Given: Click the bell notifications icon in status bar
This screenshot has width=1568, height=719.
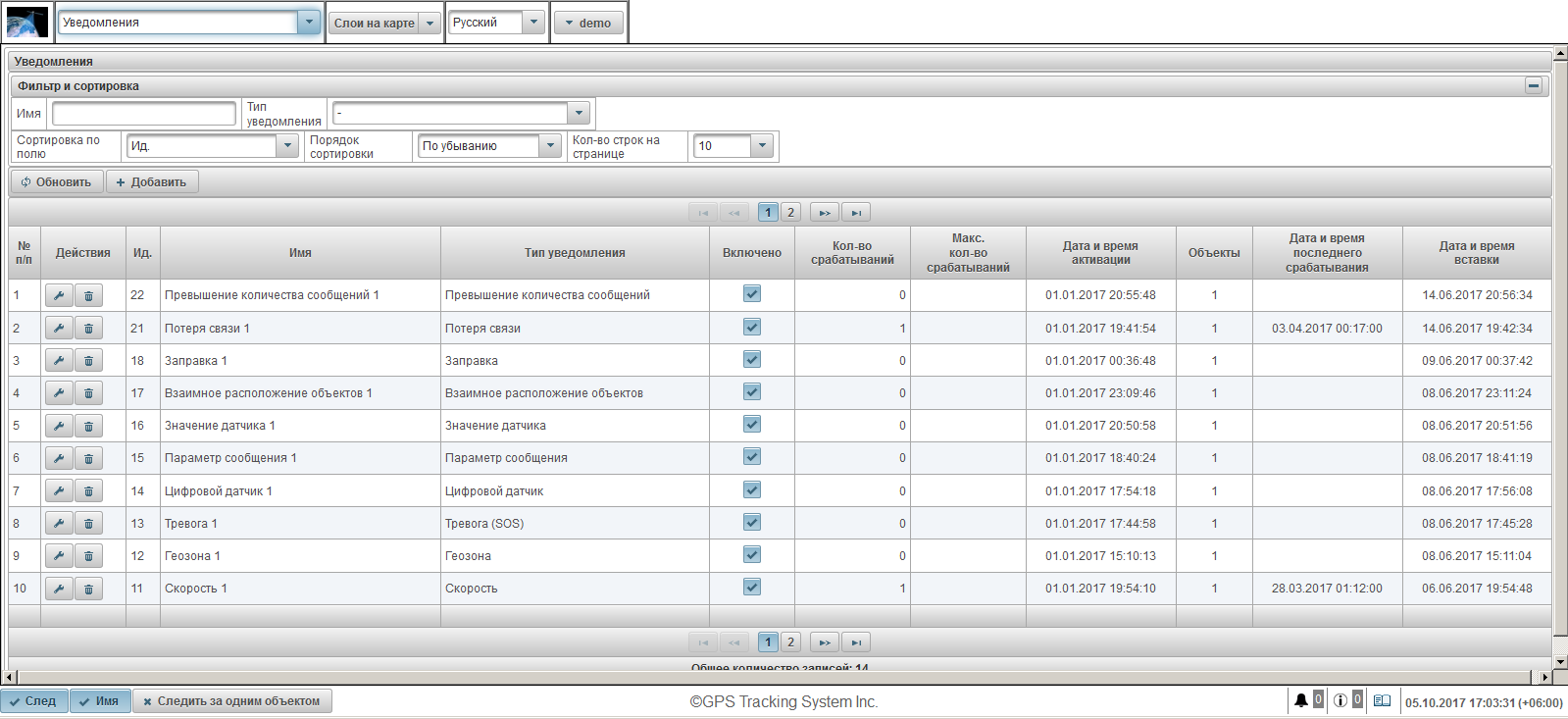Looking at the screenshot, I should [1300, 700].
